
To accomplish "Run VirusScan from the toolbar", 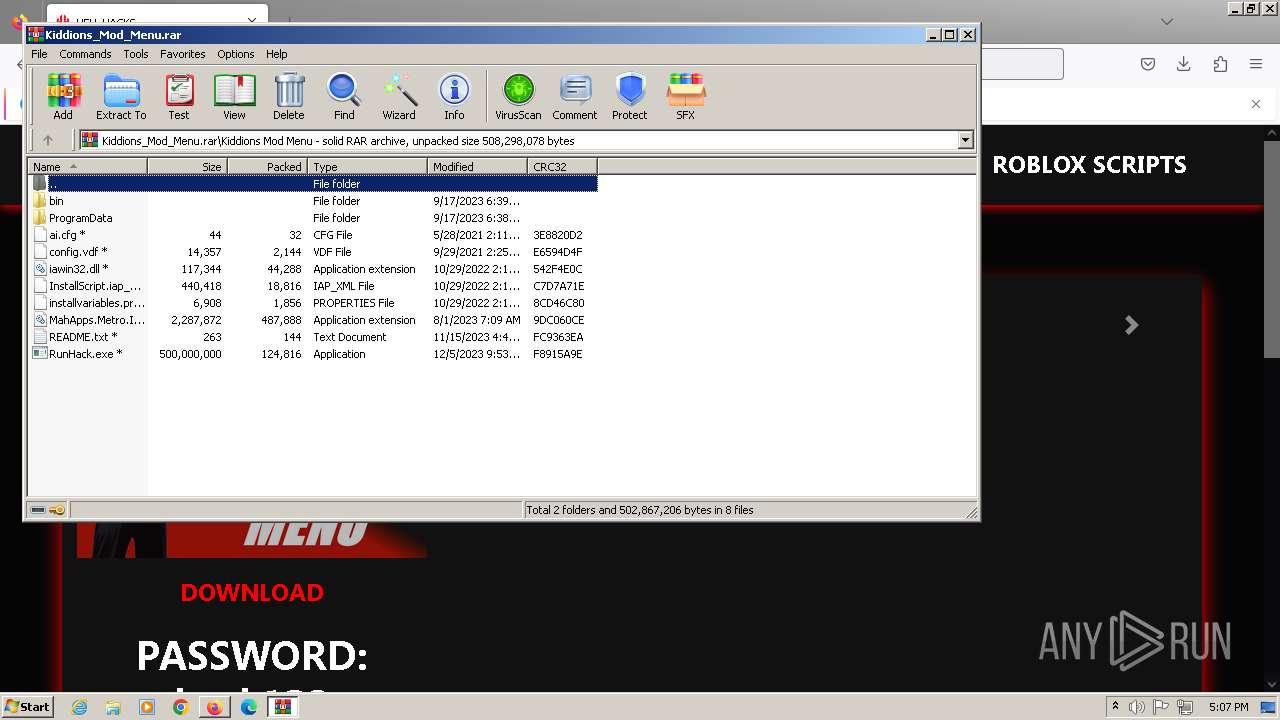I will click(518, 97).
